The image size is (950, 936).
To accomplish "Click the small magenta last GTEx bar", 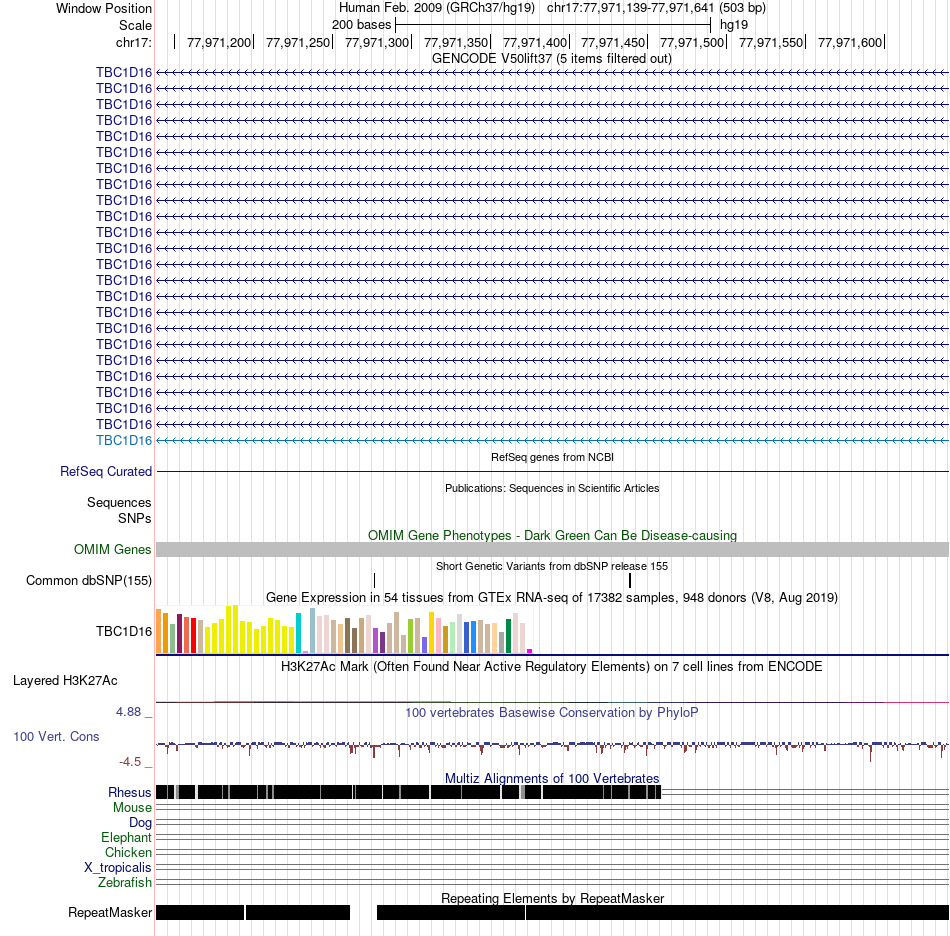I will pyautogui.click(x=530, y=651).
